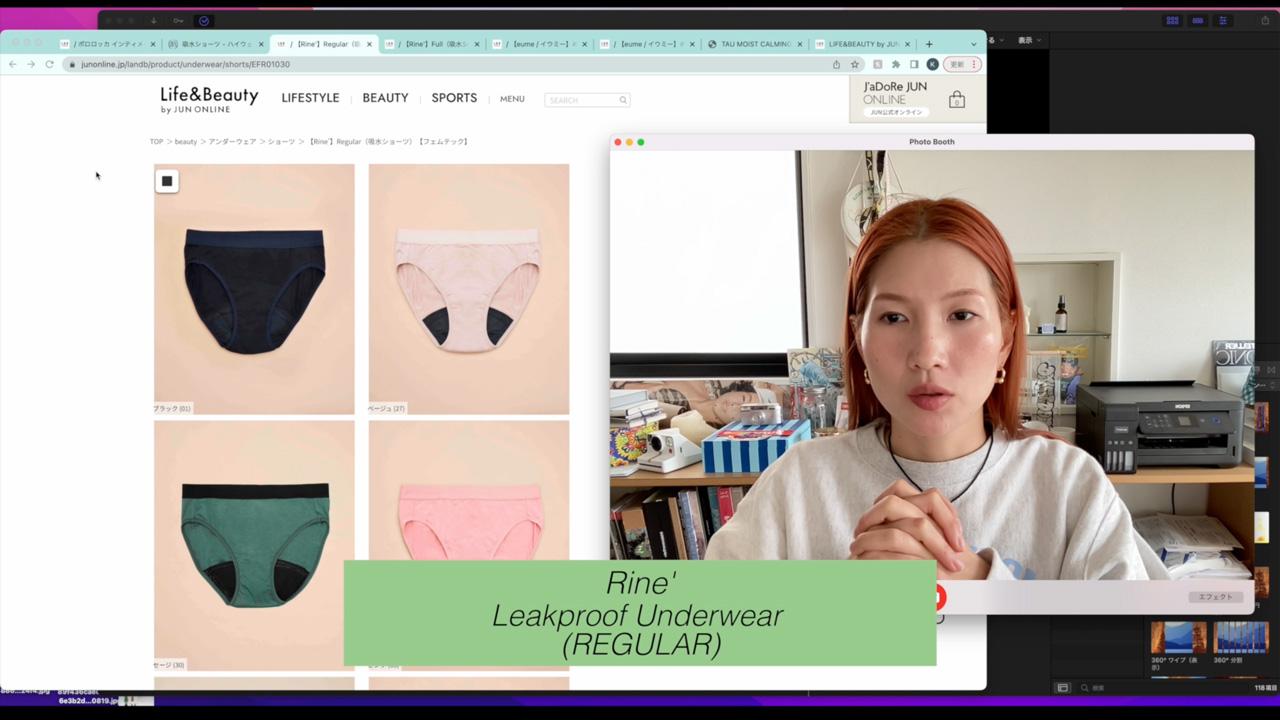1280x720 pixels.
Task: Click the search magnifier on Life&Beauty site
Action: 622,100
